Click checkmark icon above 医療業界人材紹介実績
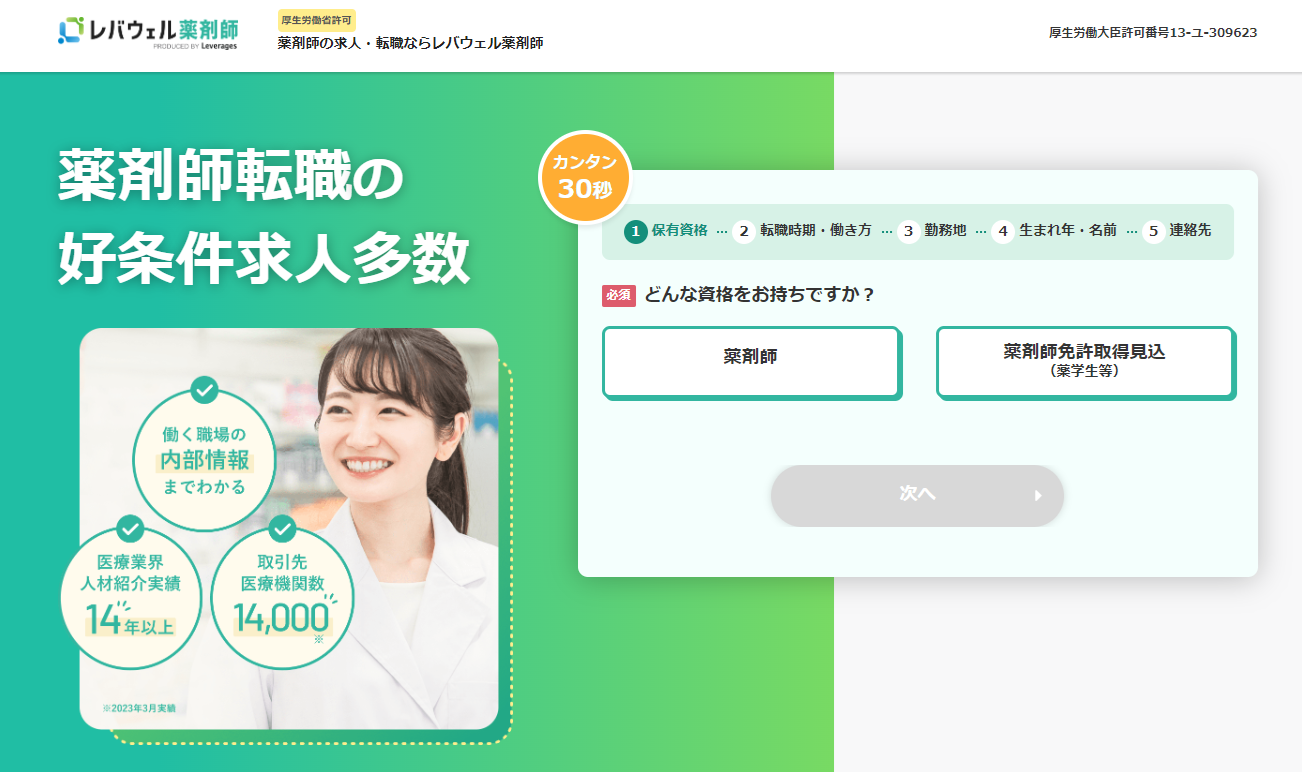This screenshot has height=772, width=1302. tap(130, 529)
